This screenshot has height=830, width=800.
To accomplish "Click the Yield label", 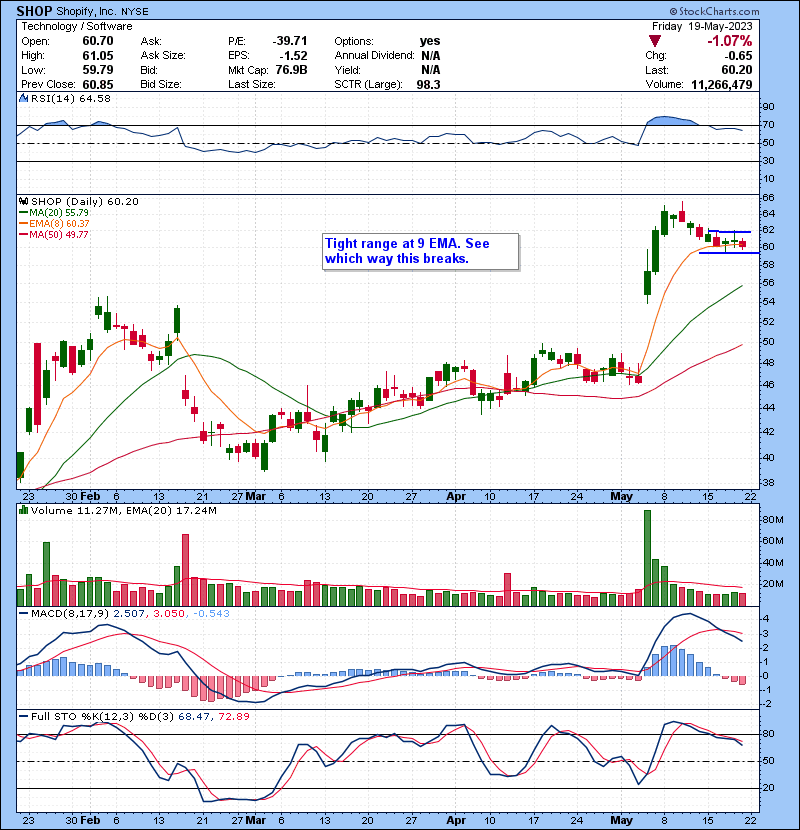I will click(x=347, y=70).
